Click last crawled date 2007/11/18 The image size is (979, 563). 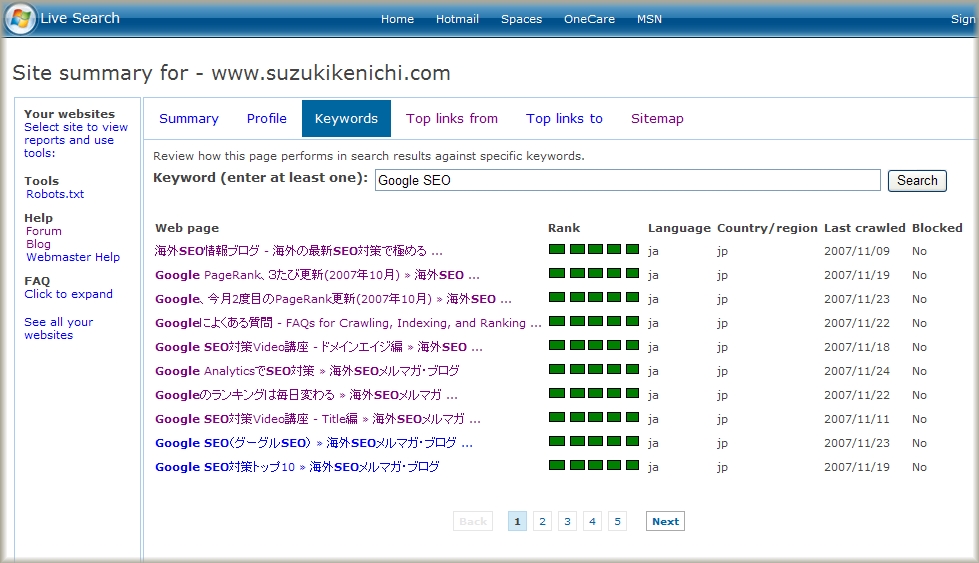click(857, 347)
